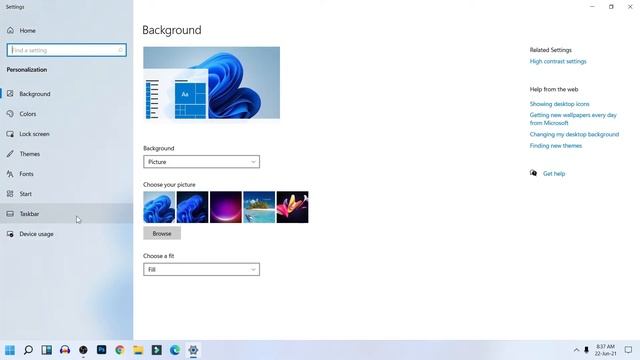Viewport: 640px width, 360px height.
Task: Open the Finding new themes link
Action: [x=556, y=146]
